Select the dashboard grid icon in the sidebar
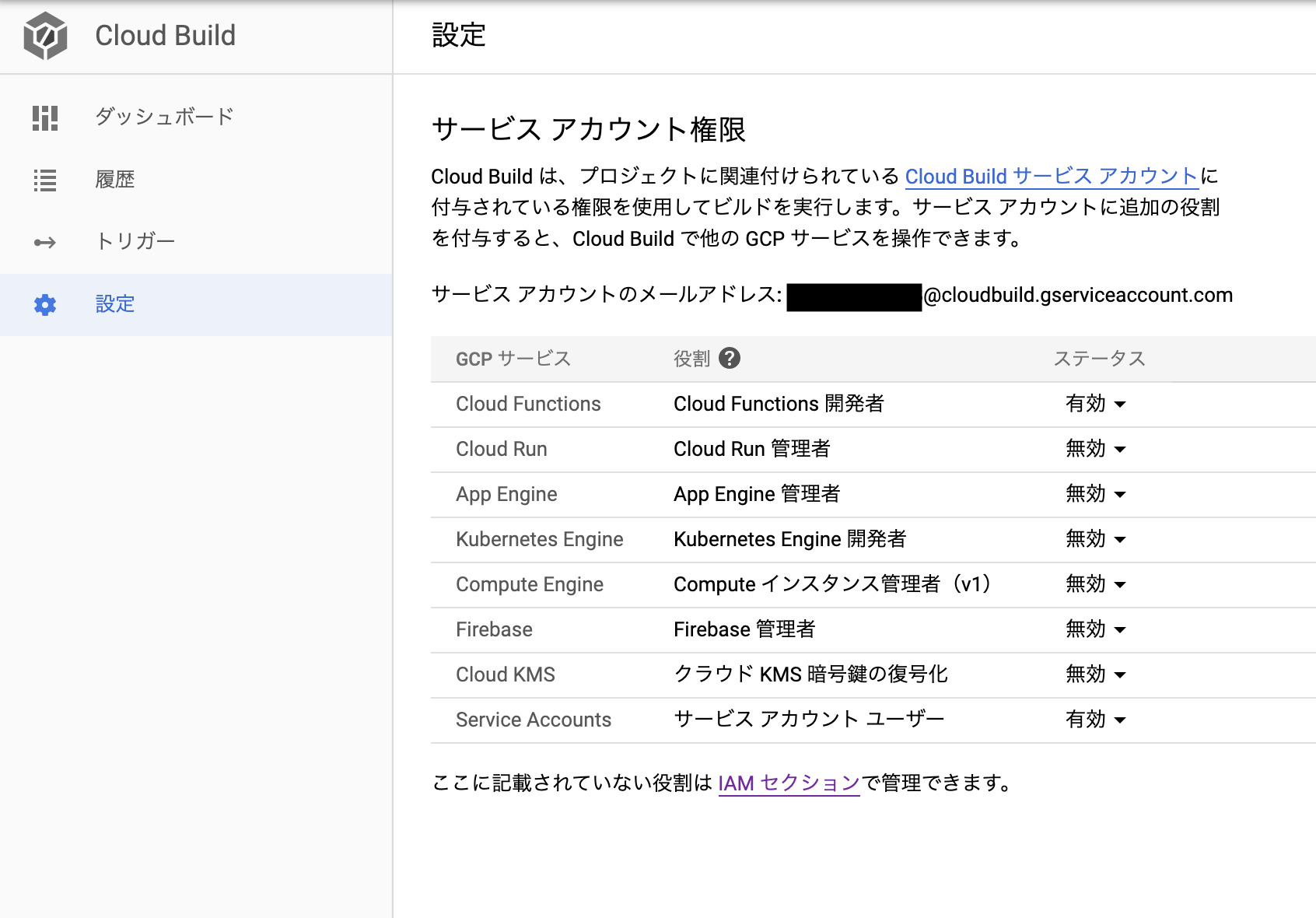The height and width of the screenshot is (918, 1316). click(x=45, y=117)
